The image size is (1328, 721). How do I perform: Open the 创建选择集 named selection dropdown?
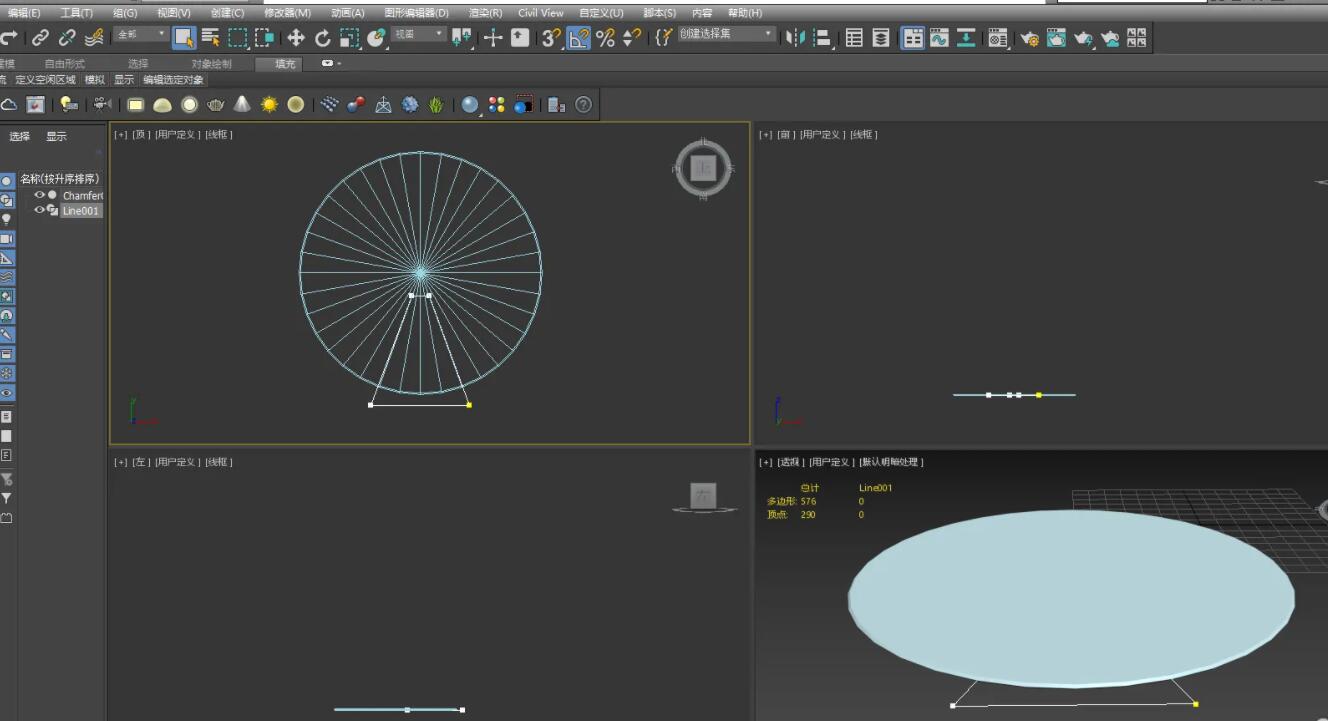click(727, 34)
